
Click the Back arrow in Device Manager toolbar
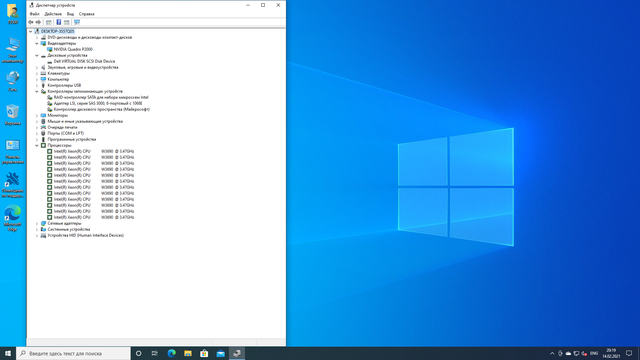[x=31, y=22]
